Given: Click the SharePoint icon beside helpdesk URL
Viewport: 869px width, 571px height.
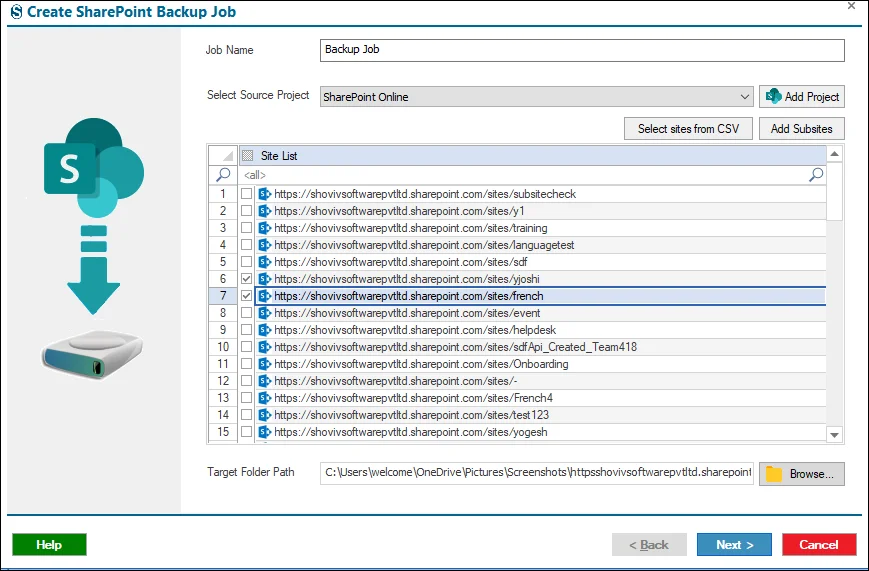Looking at the screenshot, I should click(x=265, y=330).
